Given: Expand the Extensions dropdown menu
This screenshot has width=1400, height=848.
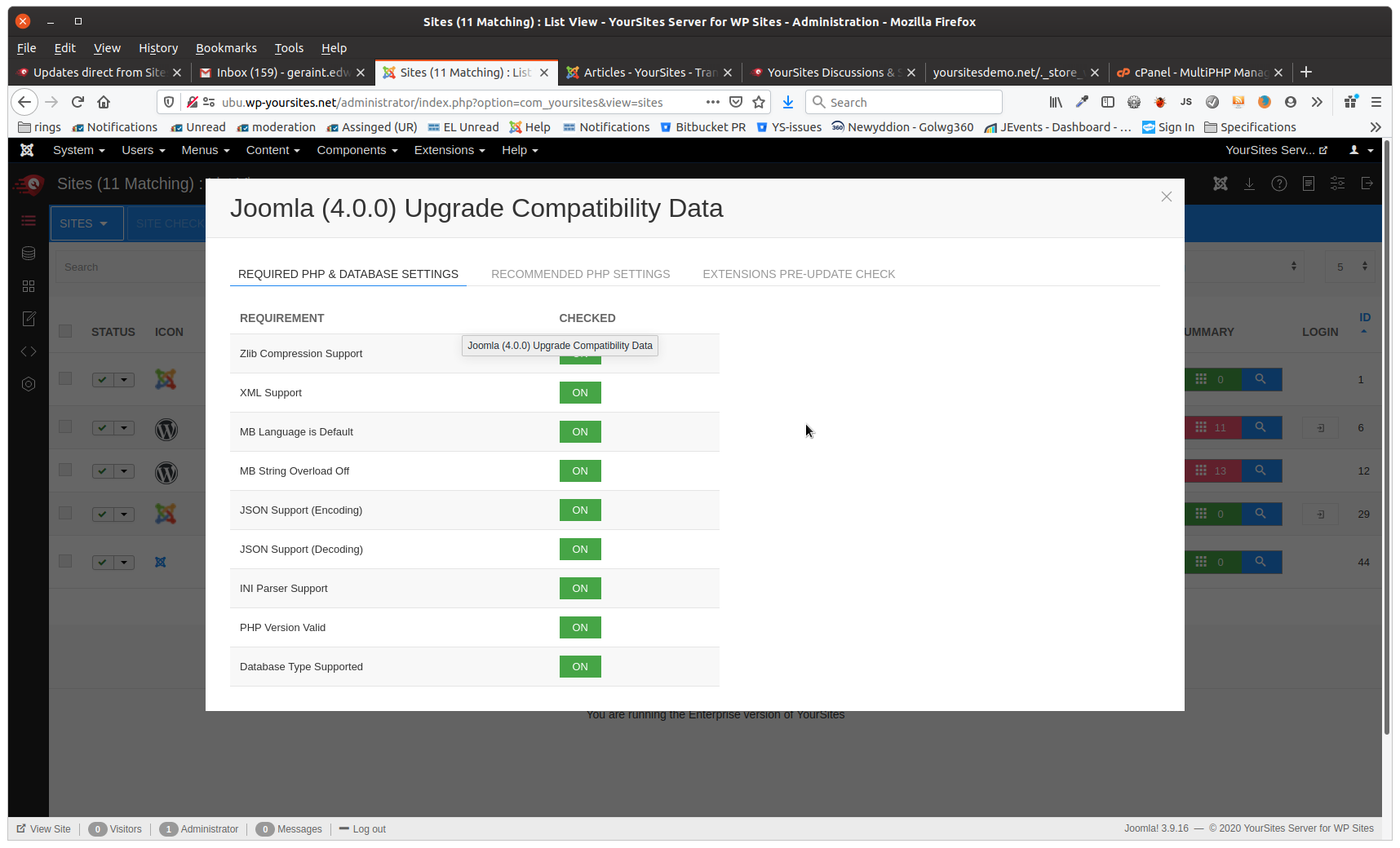Looking at the screenshot, I should click(x=449, y=150).
